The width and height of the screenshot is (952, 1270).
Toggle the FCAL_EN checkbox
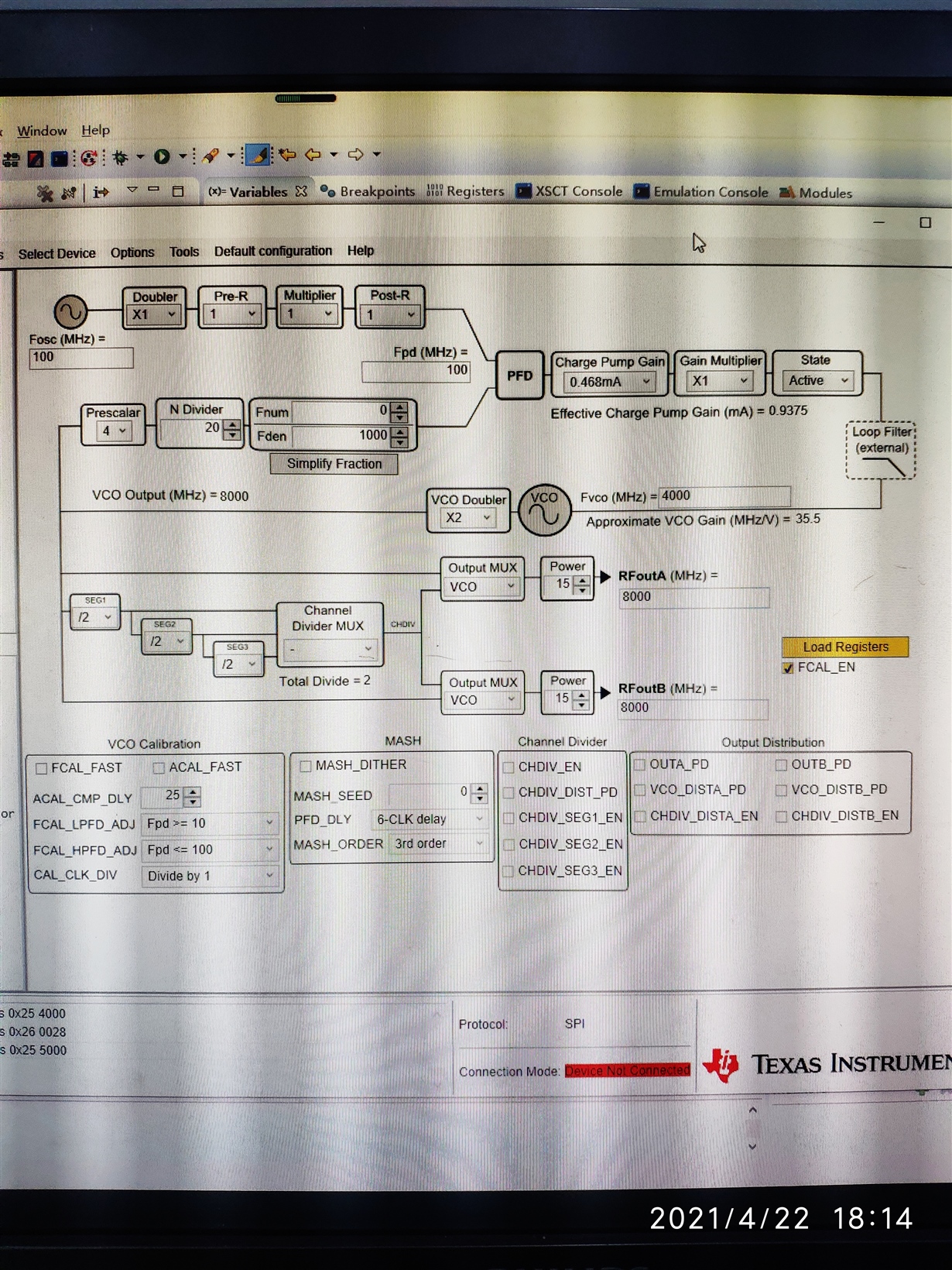point(788,668)
